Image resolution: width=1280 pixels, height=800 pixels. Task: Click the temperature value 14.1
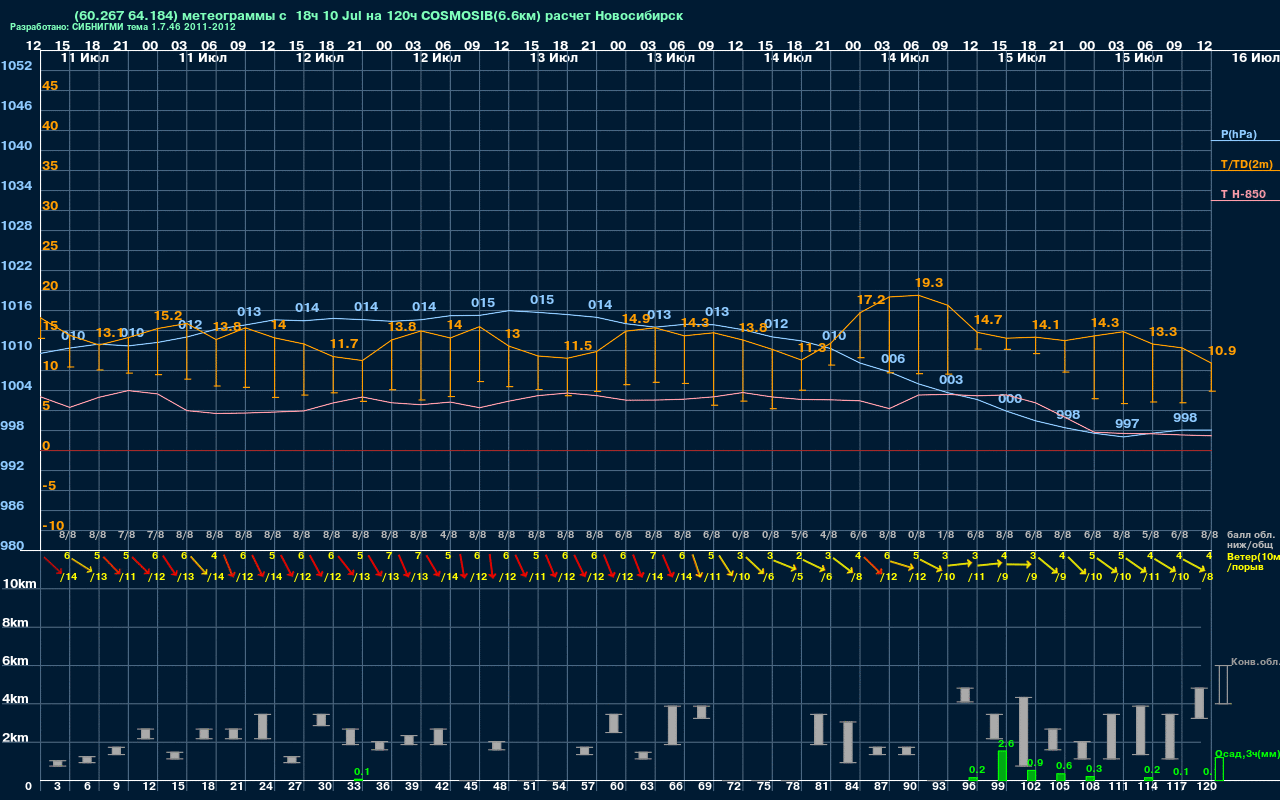[1046, 325]
